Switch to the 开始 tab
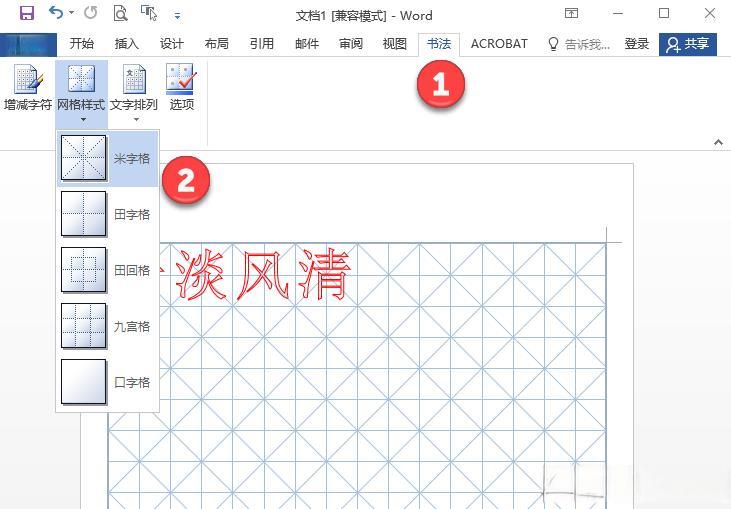731x509 pixels. pos(82,44)
